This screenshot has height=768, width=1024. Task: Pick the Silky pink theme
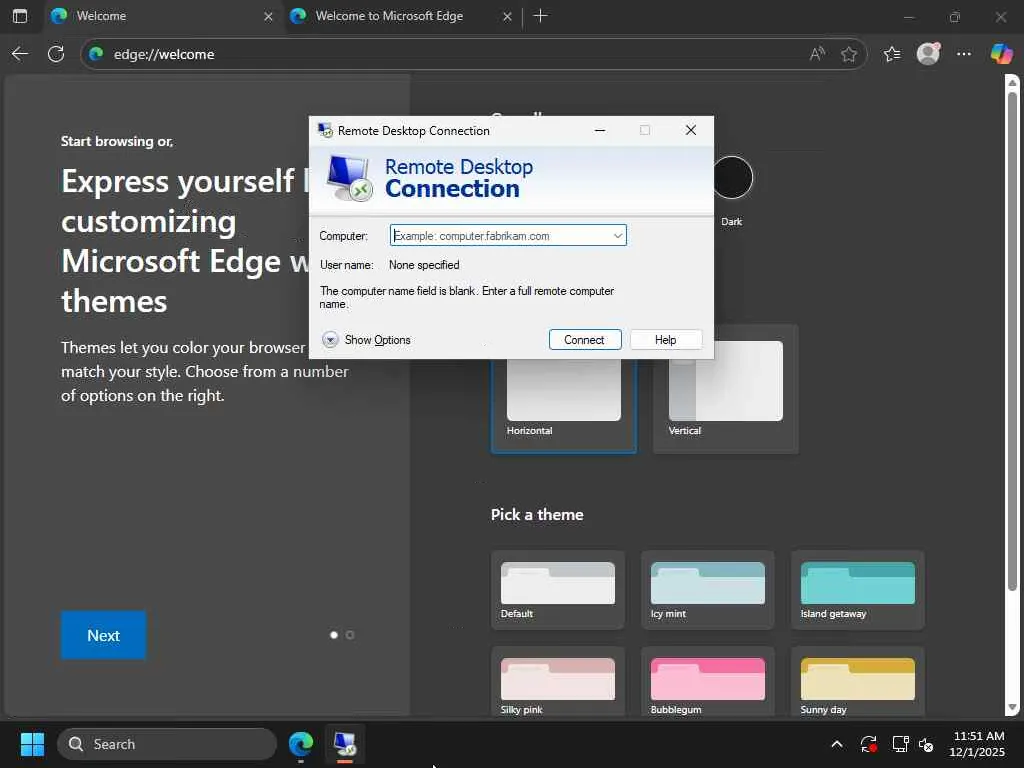pyautogui.click(x=558, y=682)
